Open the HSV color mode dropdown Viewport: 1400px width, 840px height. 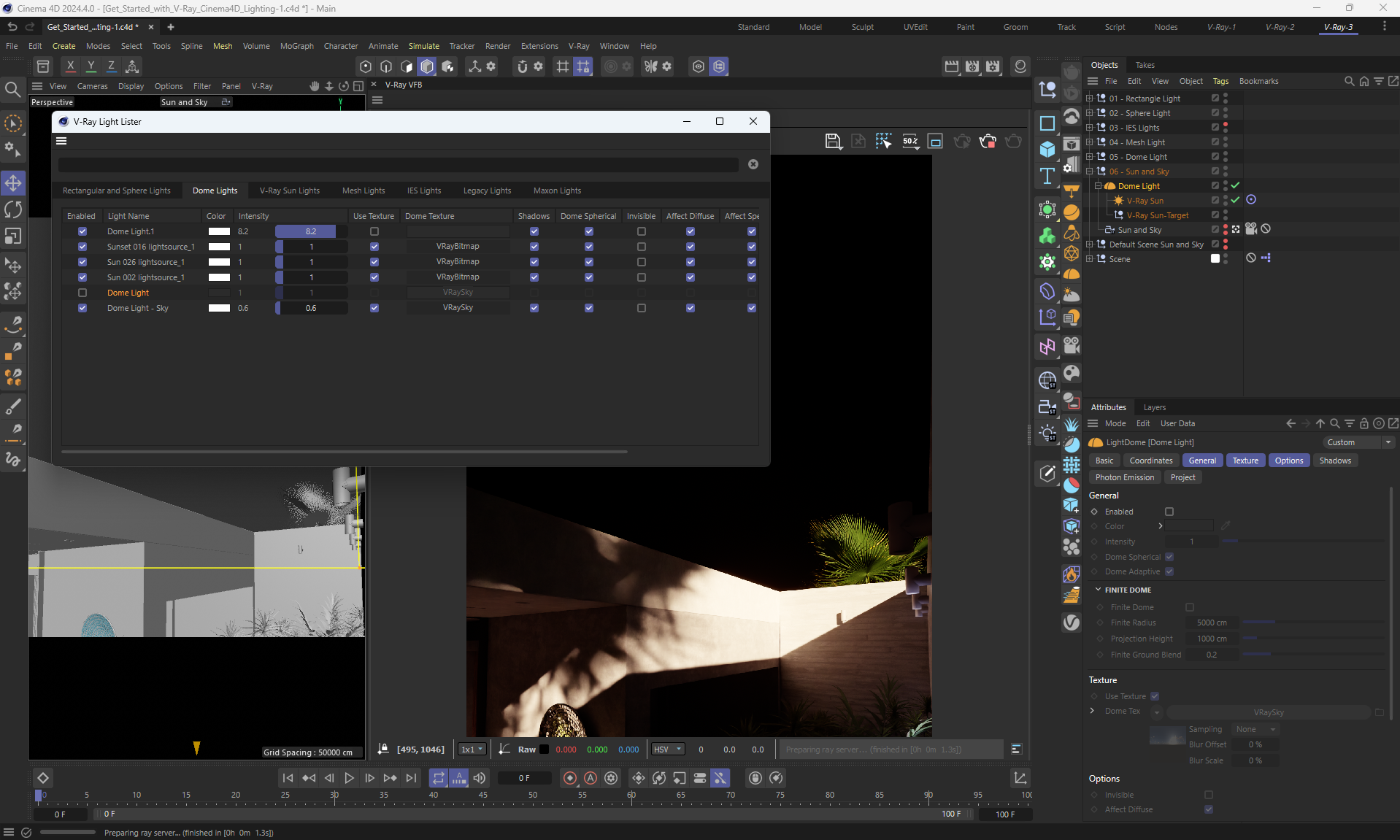click(x=668, y=749)
